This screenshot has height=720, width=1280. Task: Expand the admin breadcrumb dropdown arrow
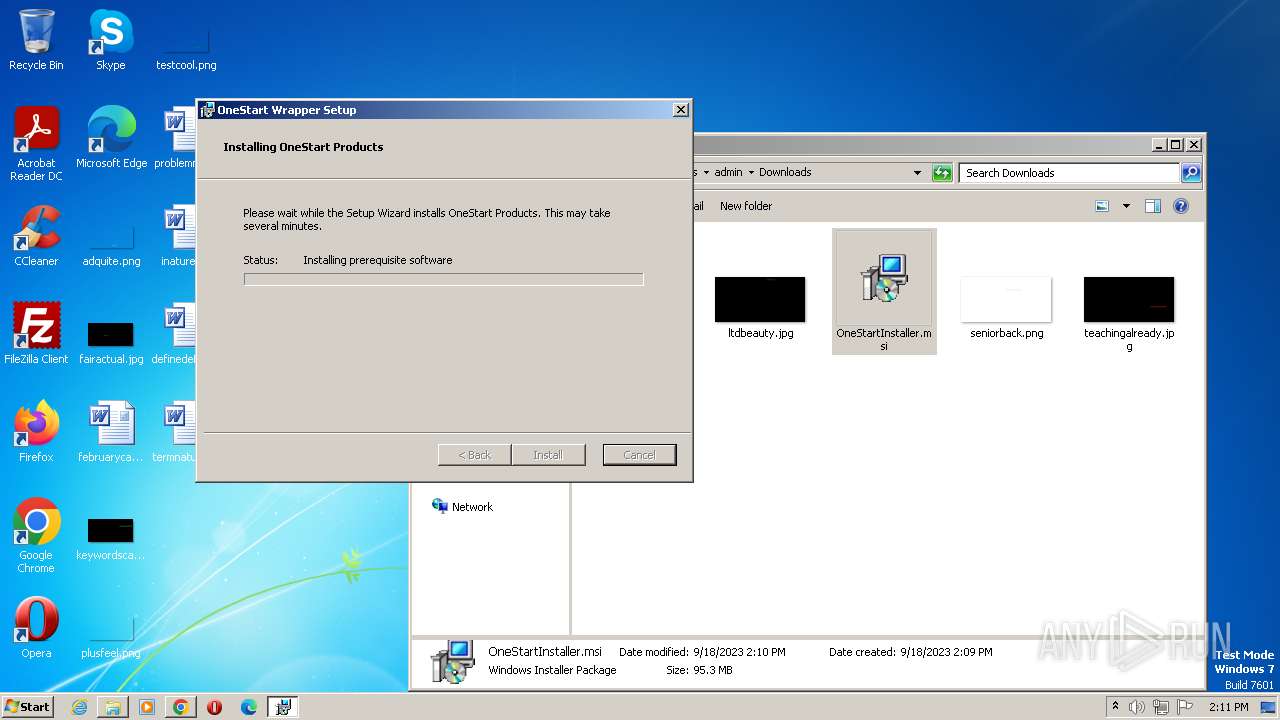pos(751,173)
